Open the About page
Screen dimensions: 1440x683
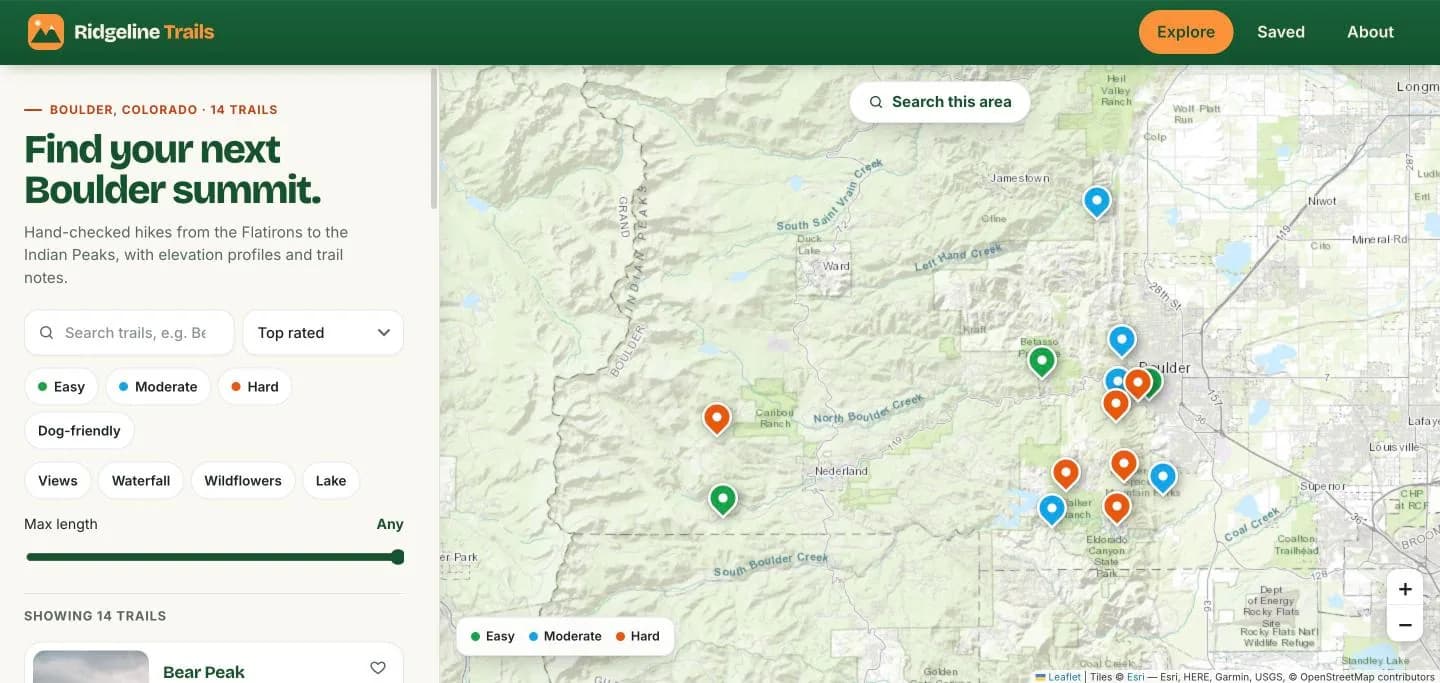[x=1370, y=32]
